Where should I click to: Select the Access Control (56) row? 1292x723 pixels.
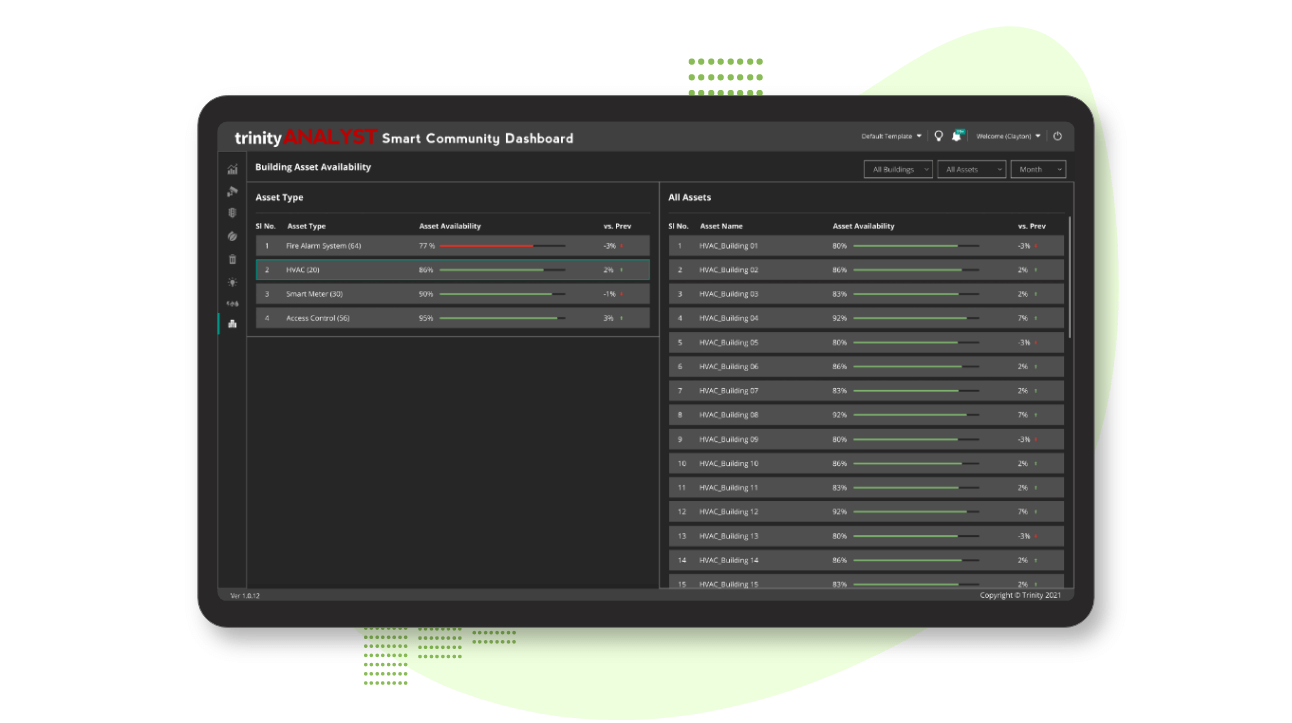[452, 318]
